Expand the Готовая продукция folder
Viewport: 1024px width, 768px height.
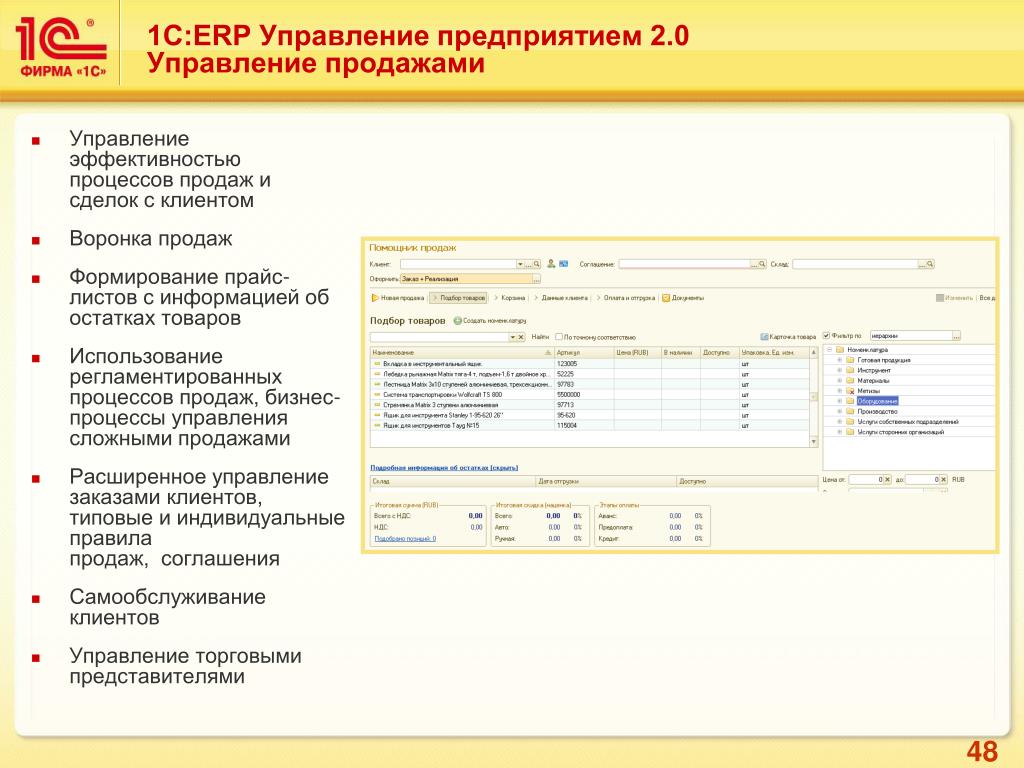point(840,360)
